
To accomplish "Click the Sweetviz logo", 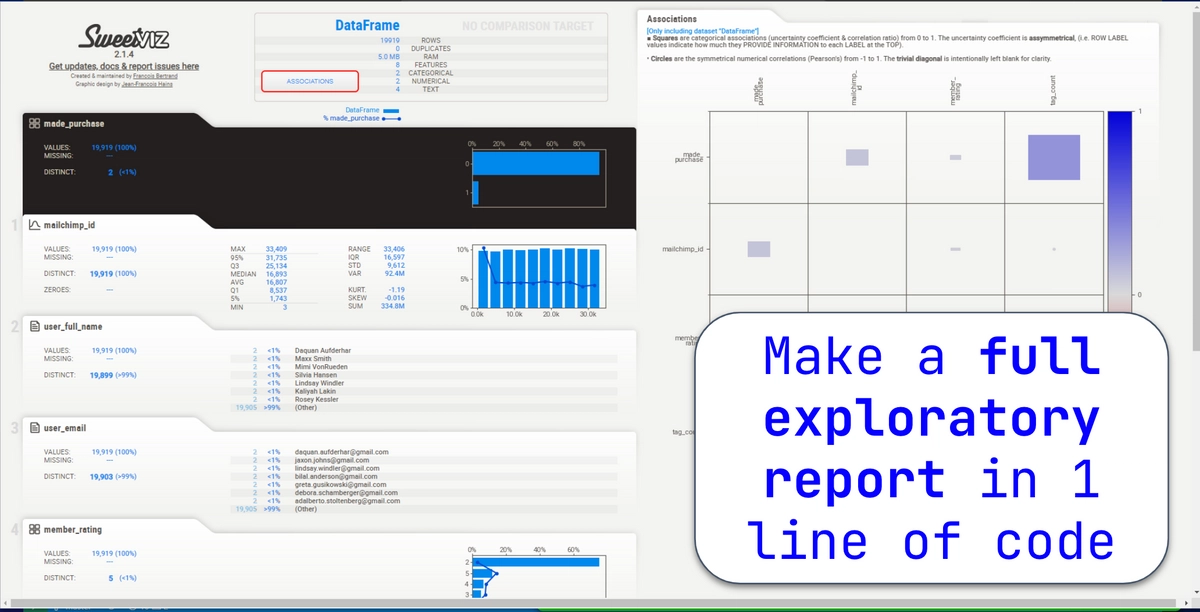I will coord(124,36).
